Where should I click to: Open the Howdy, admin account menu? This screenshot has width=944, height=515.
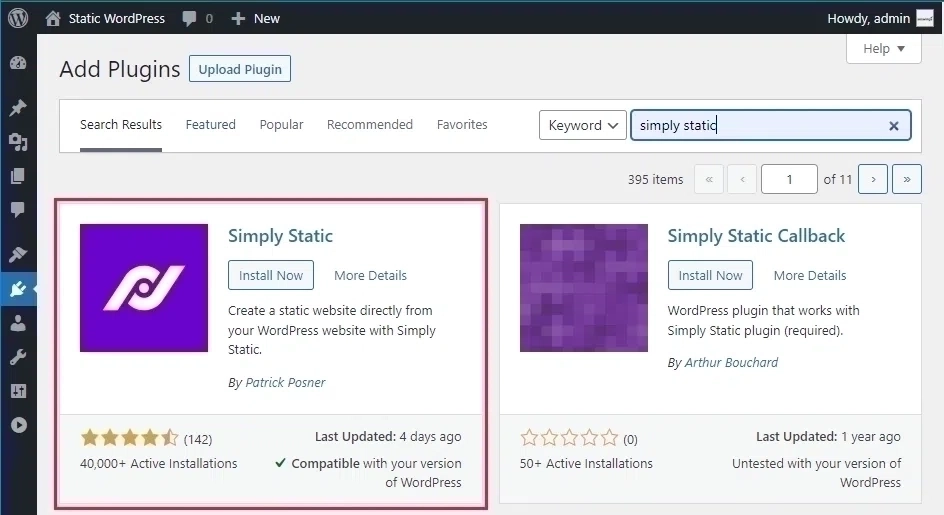click(x=880, y=19)
